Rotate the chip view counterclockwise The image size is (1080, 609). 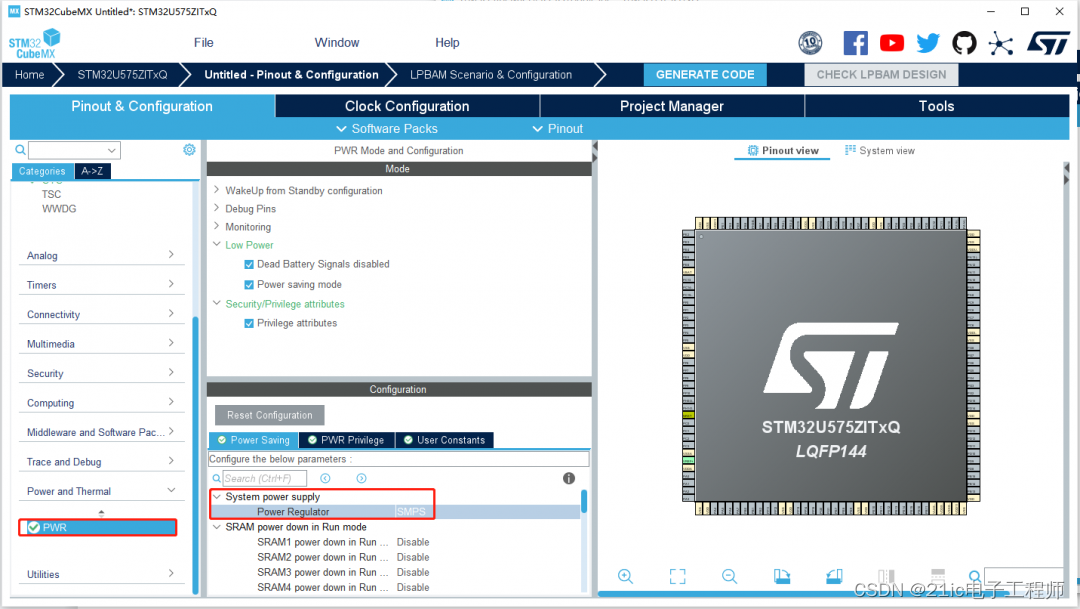(834, 576)
